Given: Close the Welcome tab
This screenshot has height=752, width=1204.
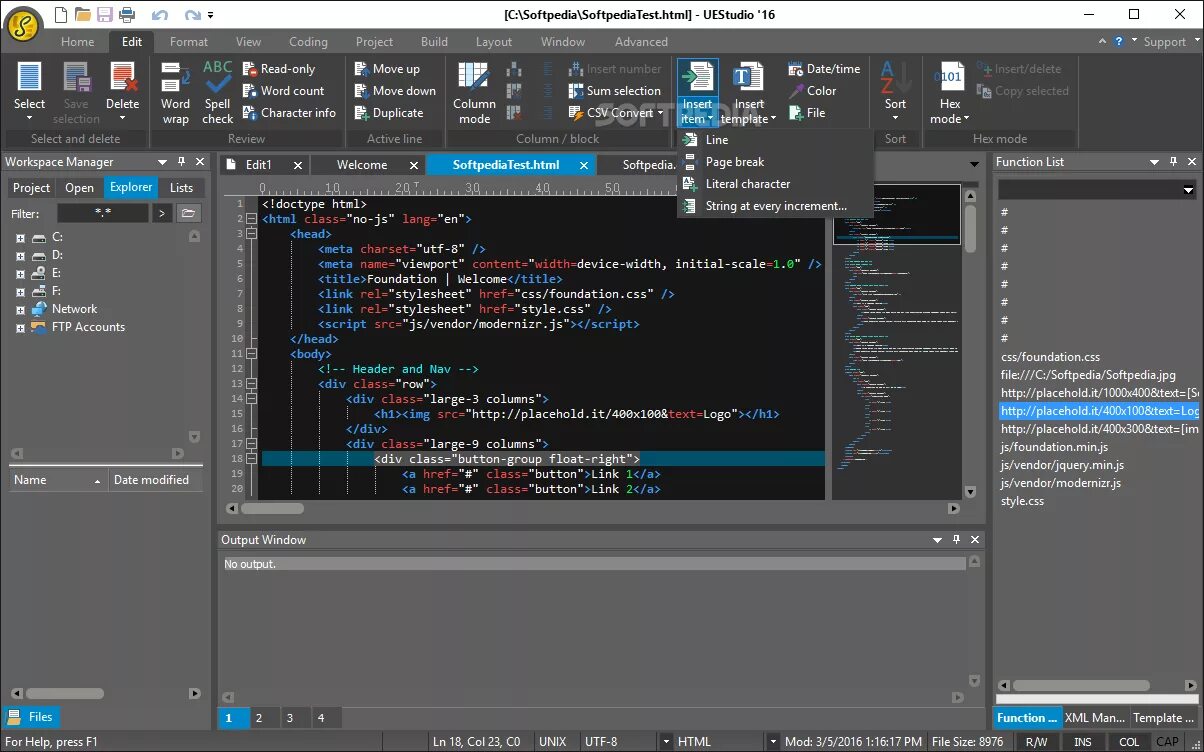Looking at the screenshot, I should (413, 165).
